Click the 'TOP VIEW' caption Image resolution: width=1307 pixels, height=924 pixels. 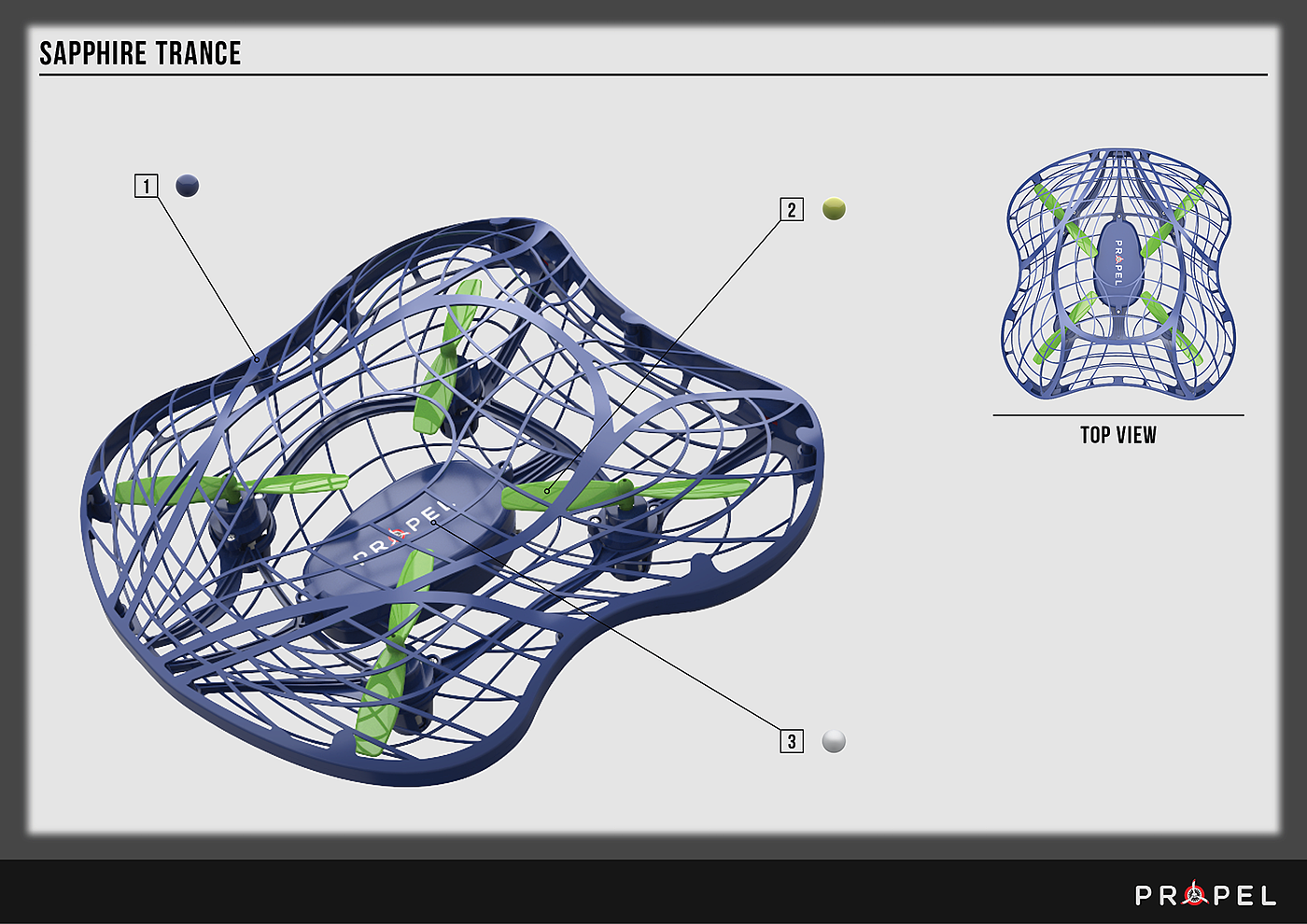[1118, 435]
